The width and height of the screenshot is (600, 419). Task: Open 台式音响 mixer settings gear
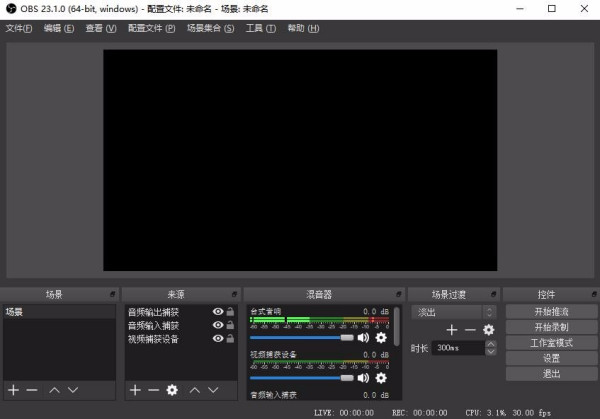click(381, 337)
